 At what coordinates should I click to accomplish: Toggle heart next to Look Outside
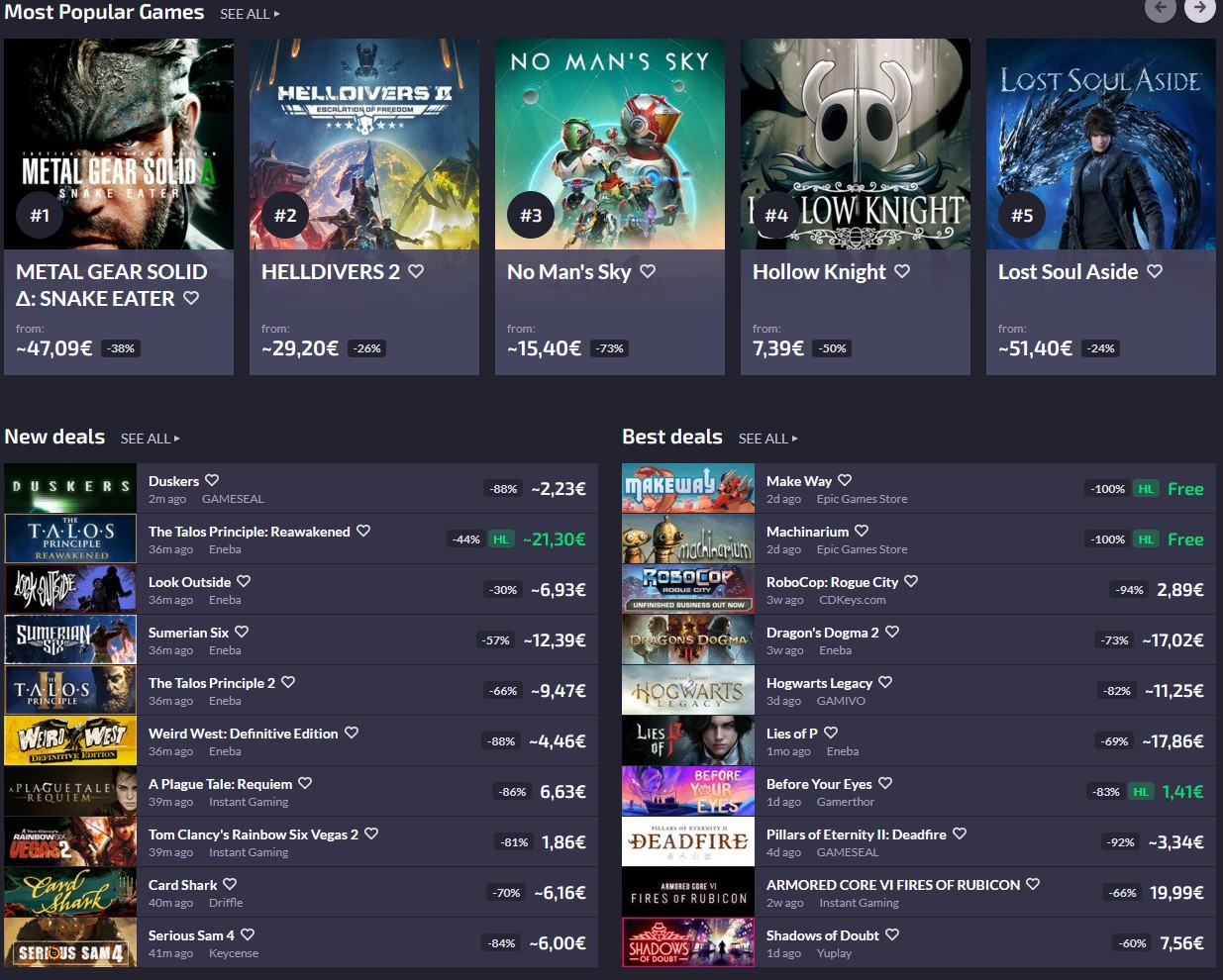click(x=244, y=581)
